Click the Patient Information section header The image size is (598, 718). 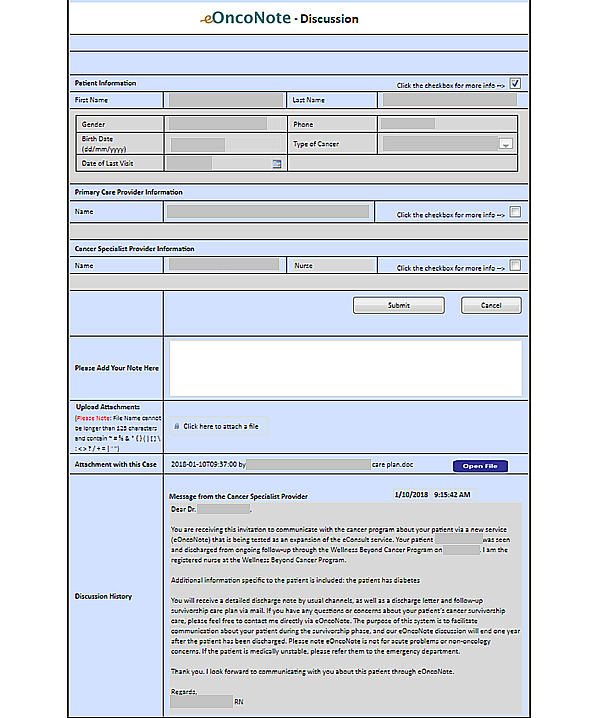click(105, 83)
